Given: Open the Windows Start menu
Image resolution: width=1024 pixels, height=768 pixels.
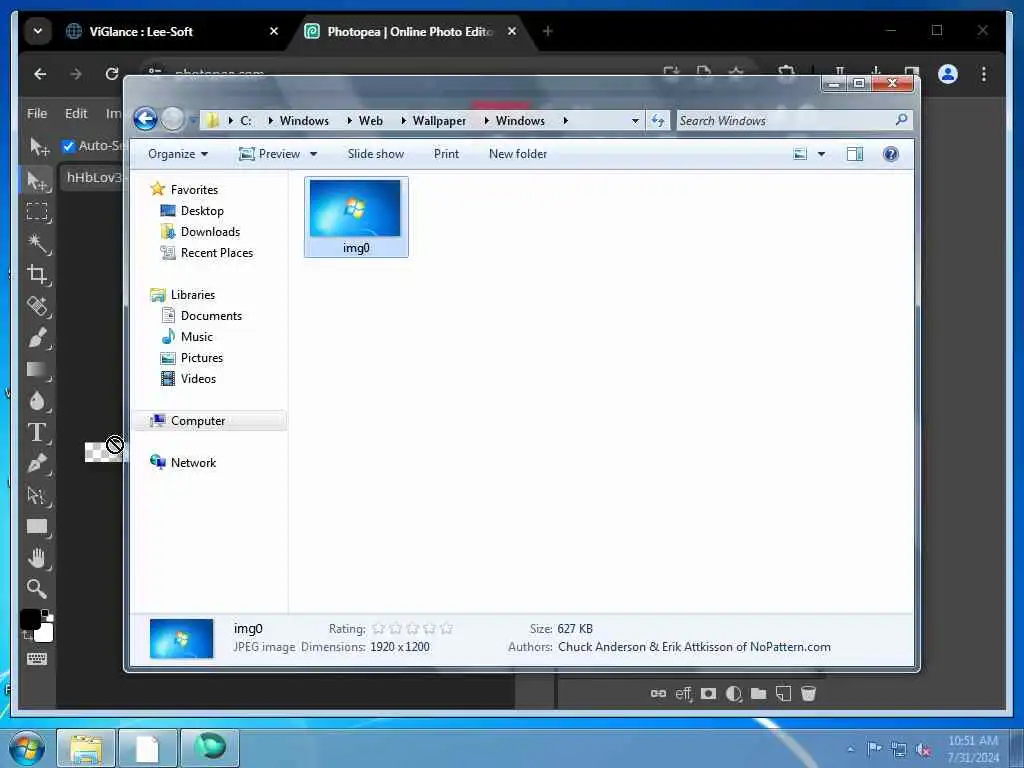Looking at the screenshot, I should (x=27, y=748).
